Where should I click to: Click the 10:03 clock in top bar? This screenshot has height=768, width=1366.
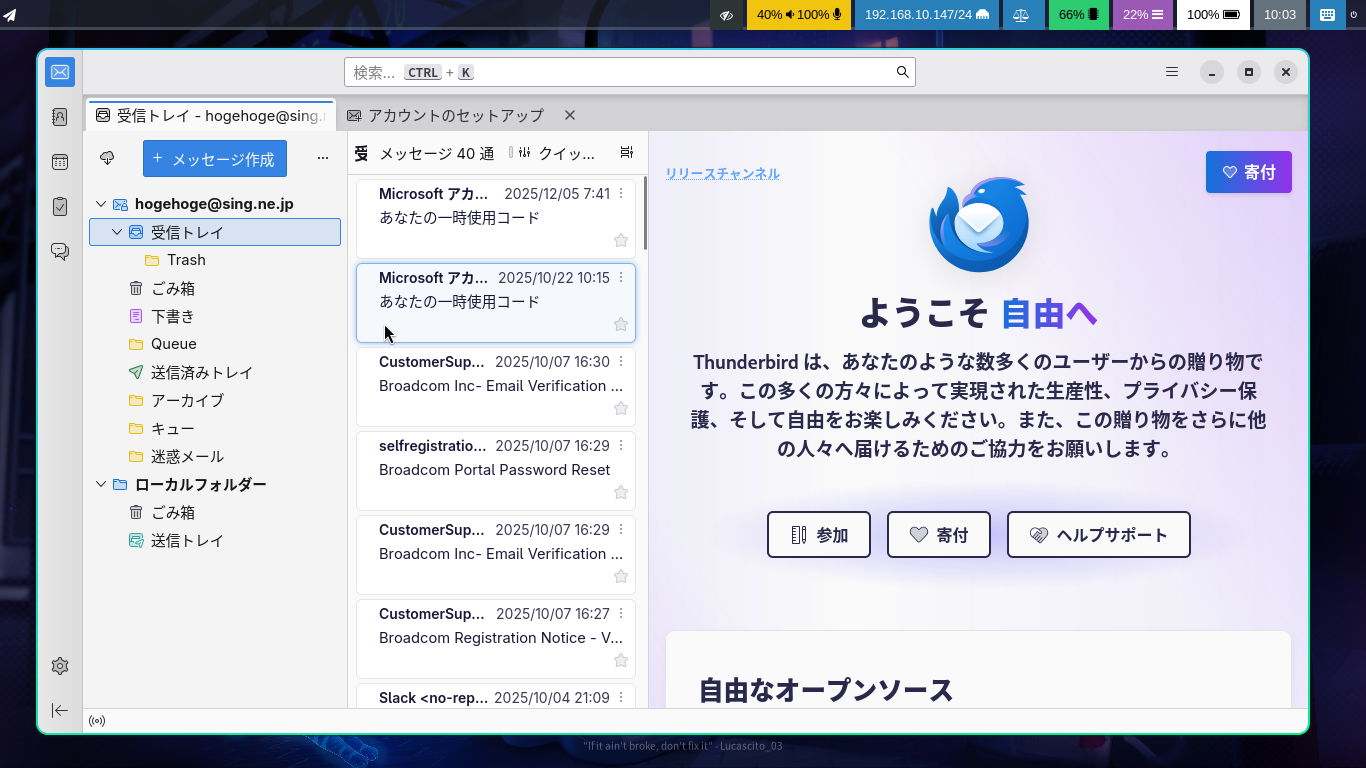[x=1280, y=15]
